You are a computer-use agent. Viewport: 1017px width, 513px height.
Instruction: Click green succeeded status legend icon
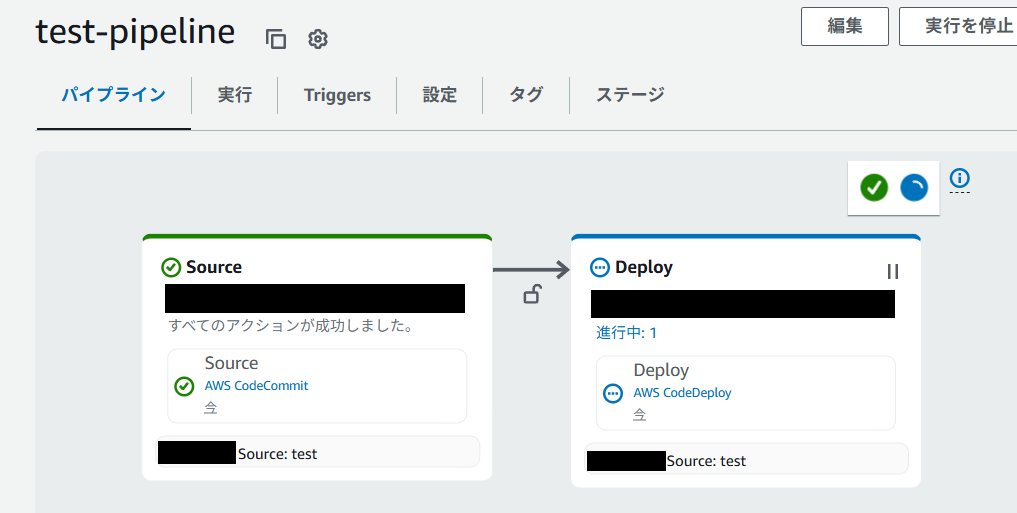(x=874, y=188)
